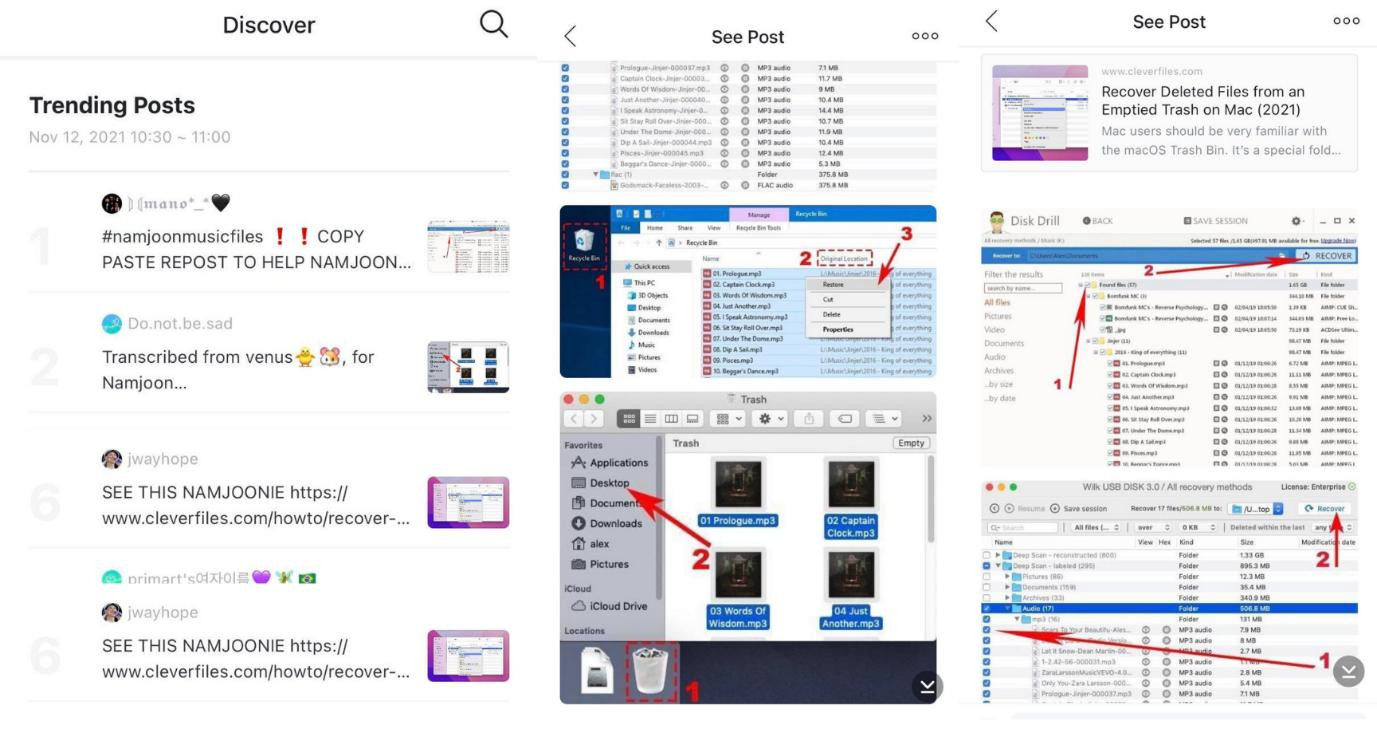Tap jwayhope's profile avatar
Viewport: 1377px width, 729px height.
point(112,459)
